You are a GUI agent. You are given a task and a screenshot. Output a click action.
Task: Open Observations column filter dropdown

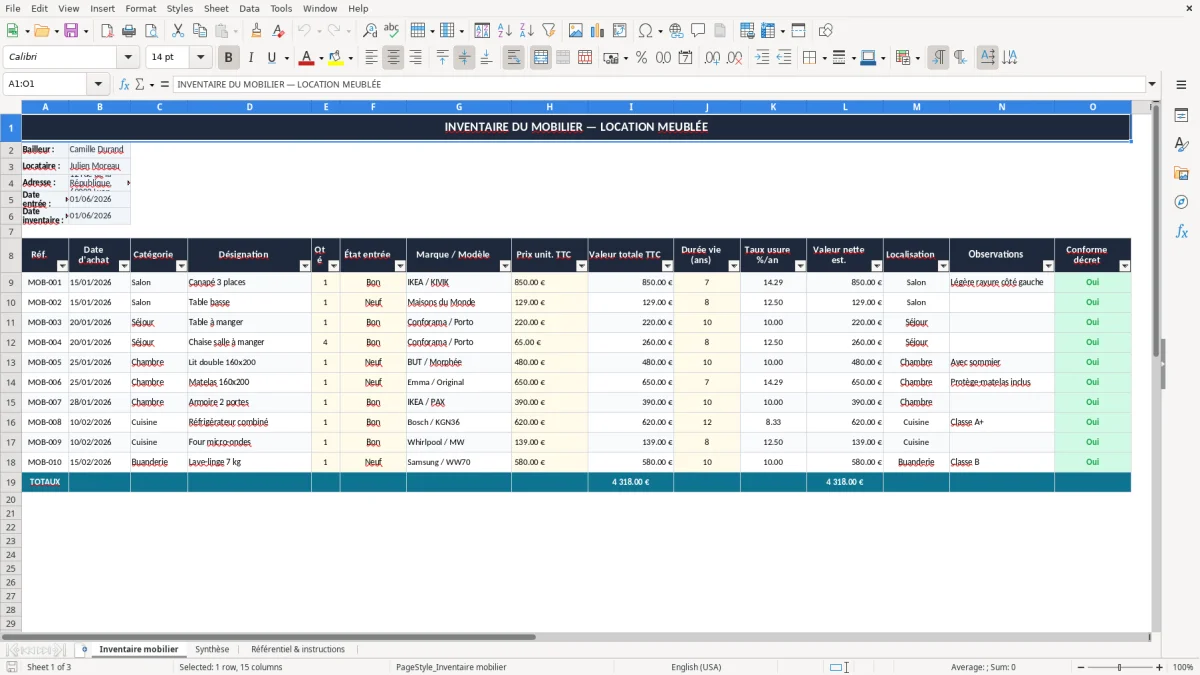(1048, 266)
